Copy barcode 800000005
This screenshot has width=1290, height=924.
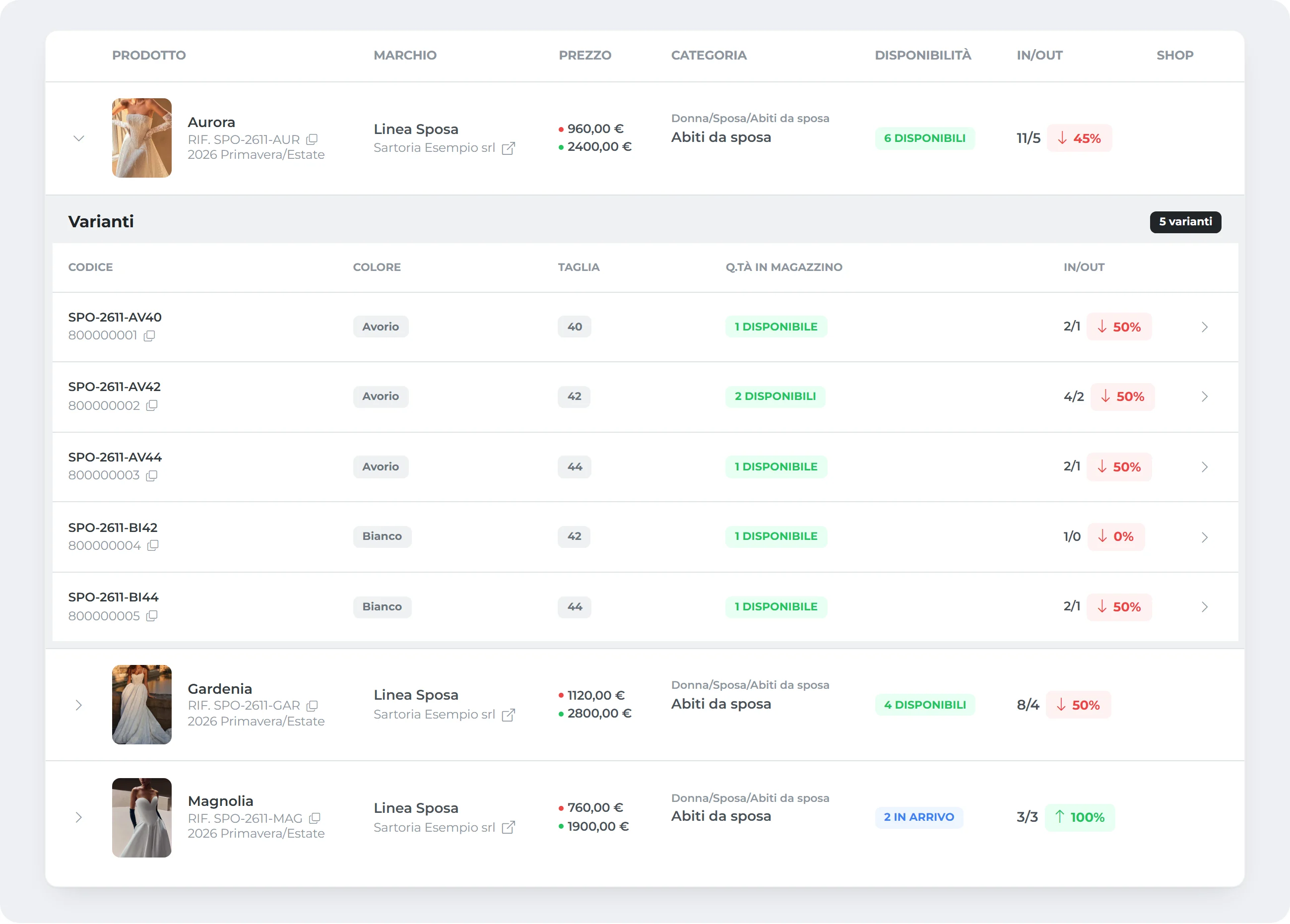151,616
